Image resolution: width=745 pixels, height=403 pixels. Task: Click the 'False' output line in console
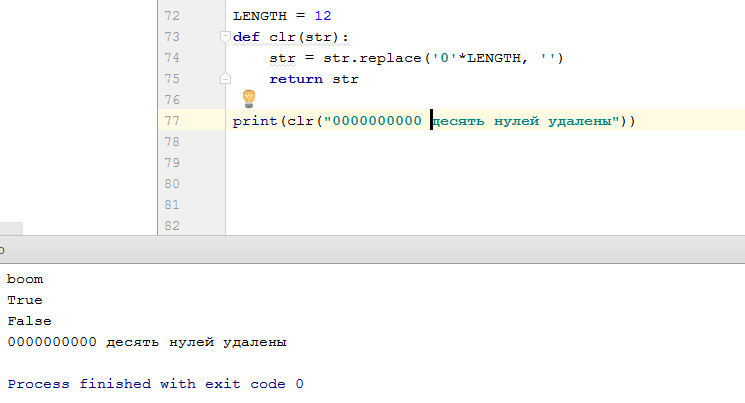tap(29, 321)
